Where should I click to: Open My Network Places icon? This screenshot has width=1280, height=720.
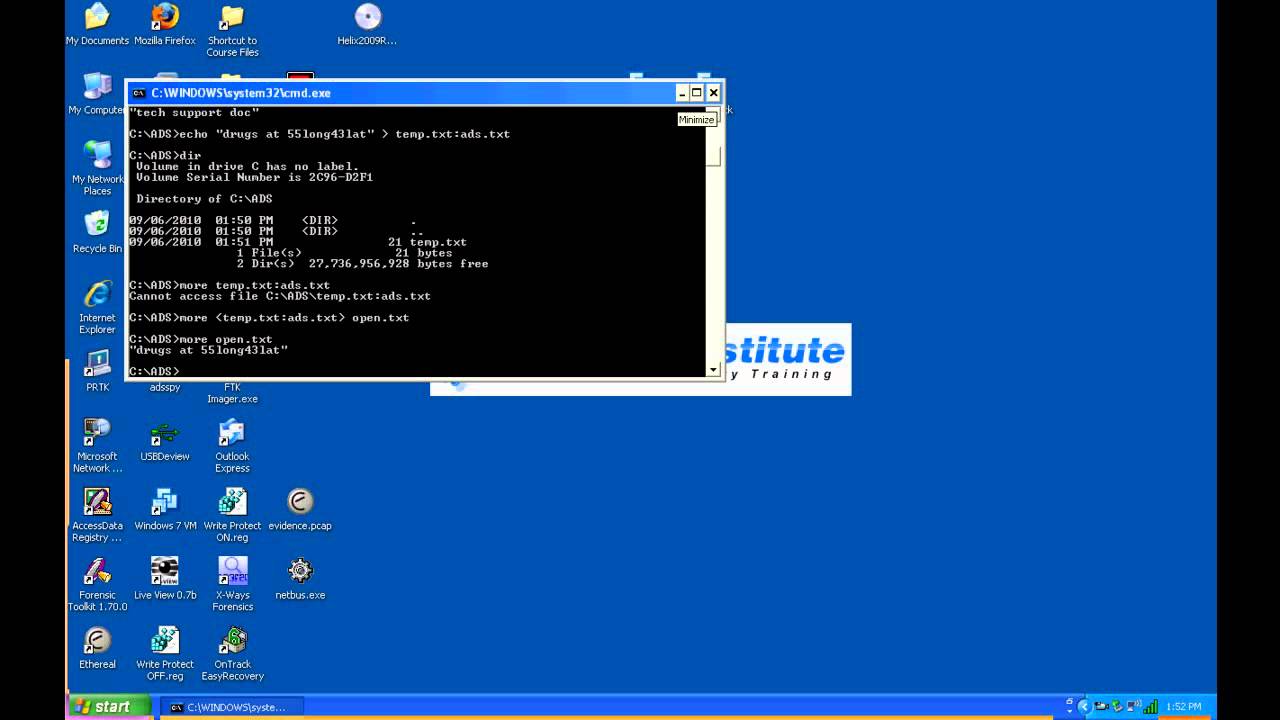(97, 168)
